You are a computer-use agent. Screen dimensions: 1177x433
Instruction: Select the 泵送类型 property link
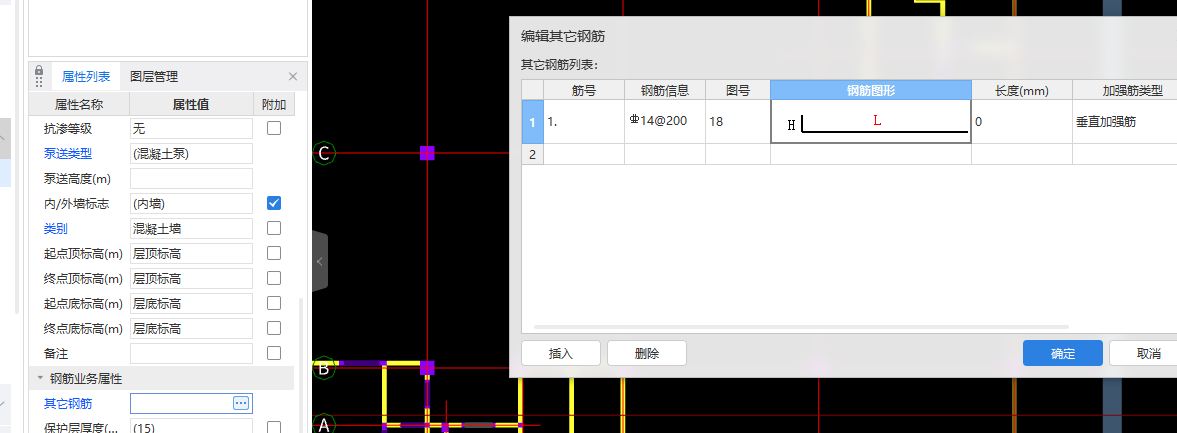[68, 154]
